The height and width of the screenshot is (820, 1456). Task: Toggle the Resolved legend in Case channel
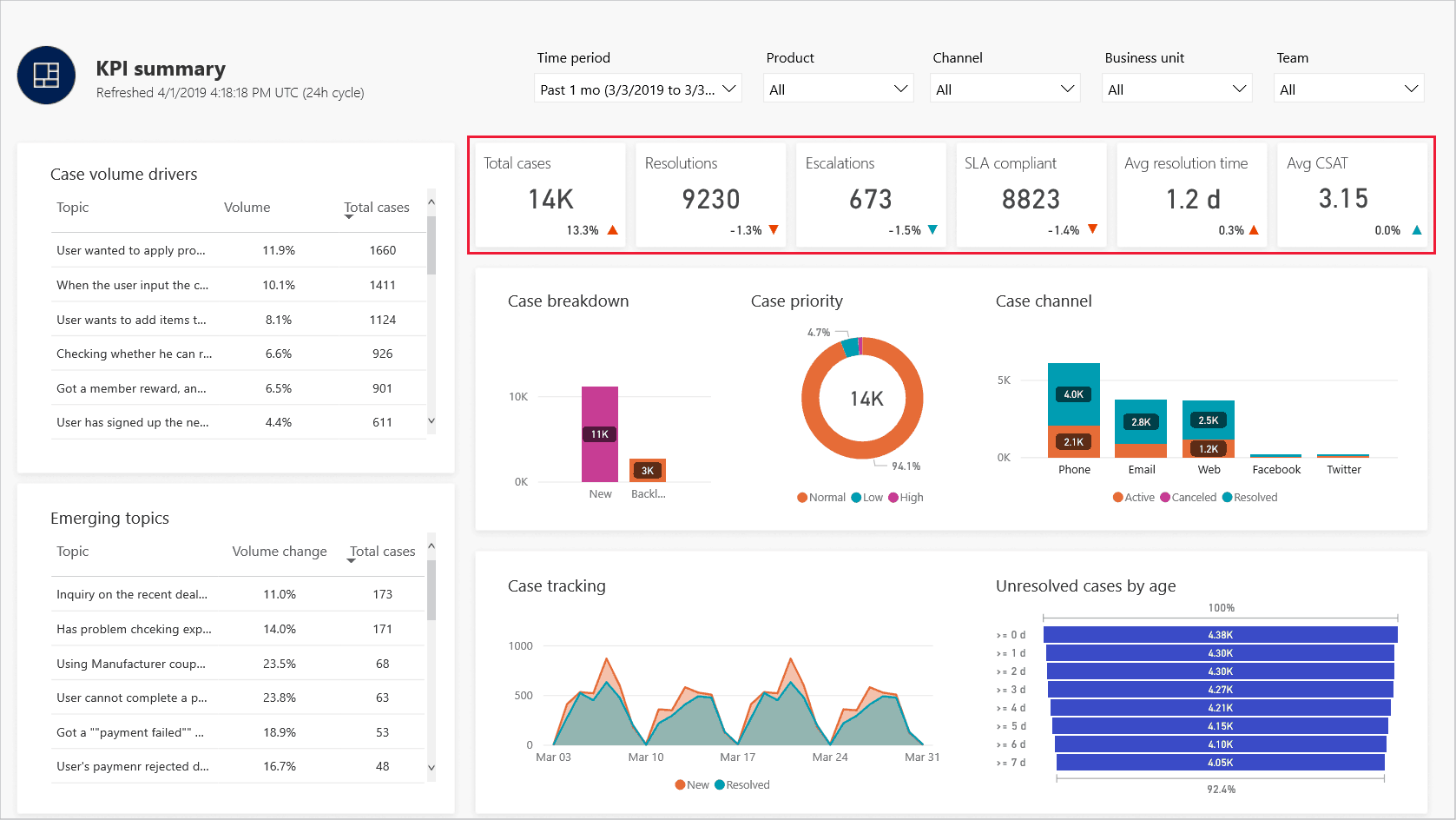[1250, 498]
